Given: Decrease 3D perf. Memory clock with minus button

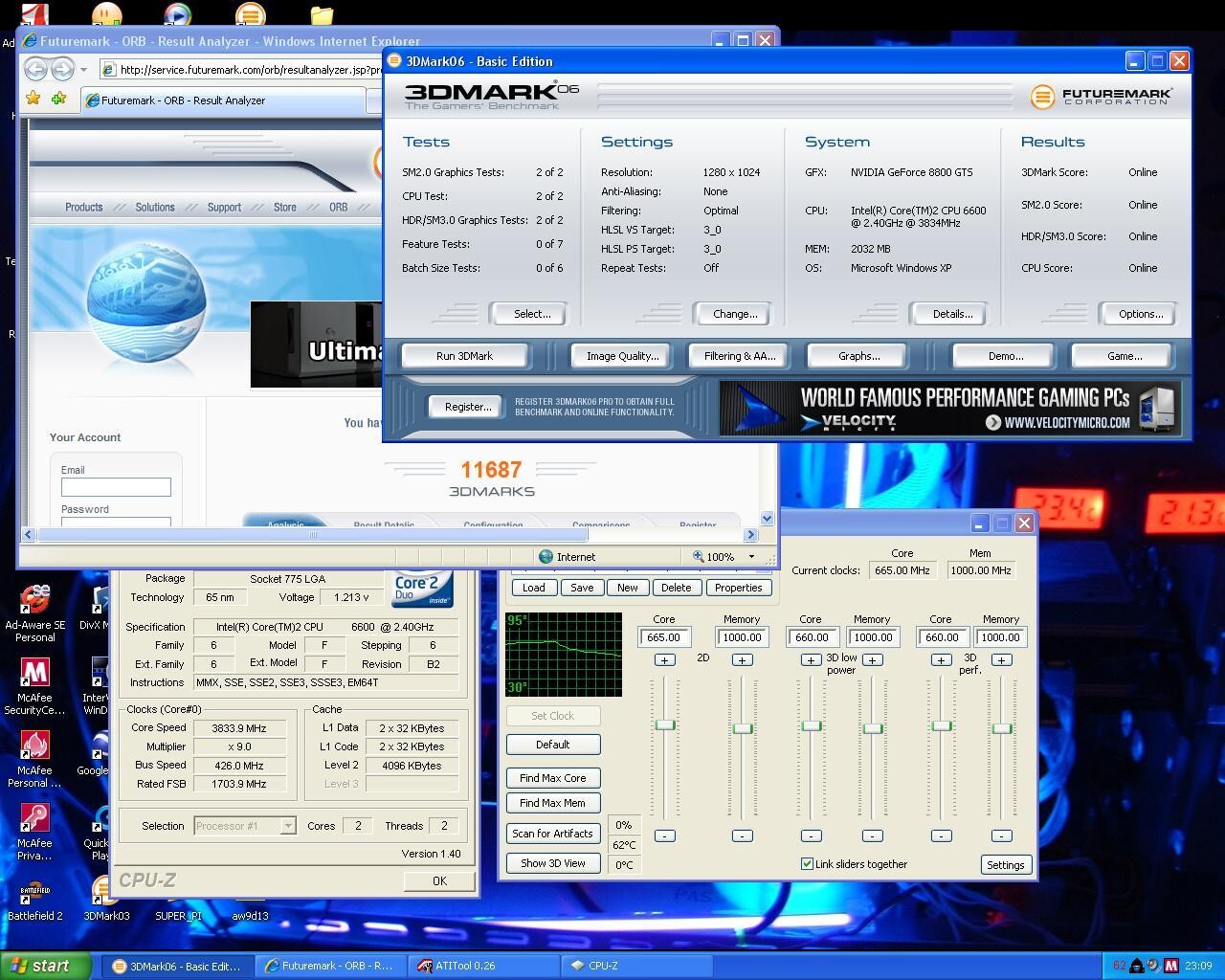Looking at the screenshot, I should [x=1001, y=836].
